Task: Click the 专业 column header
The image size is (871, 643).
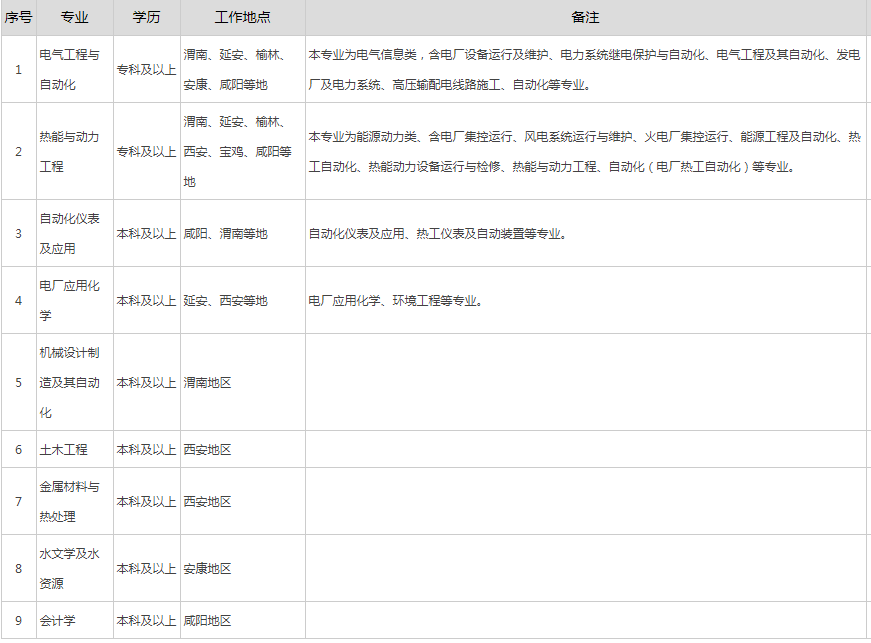Action: [74, 17]
